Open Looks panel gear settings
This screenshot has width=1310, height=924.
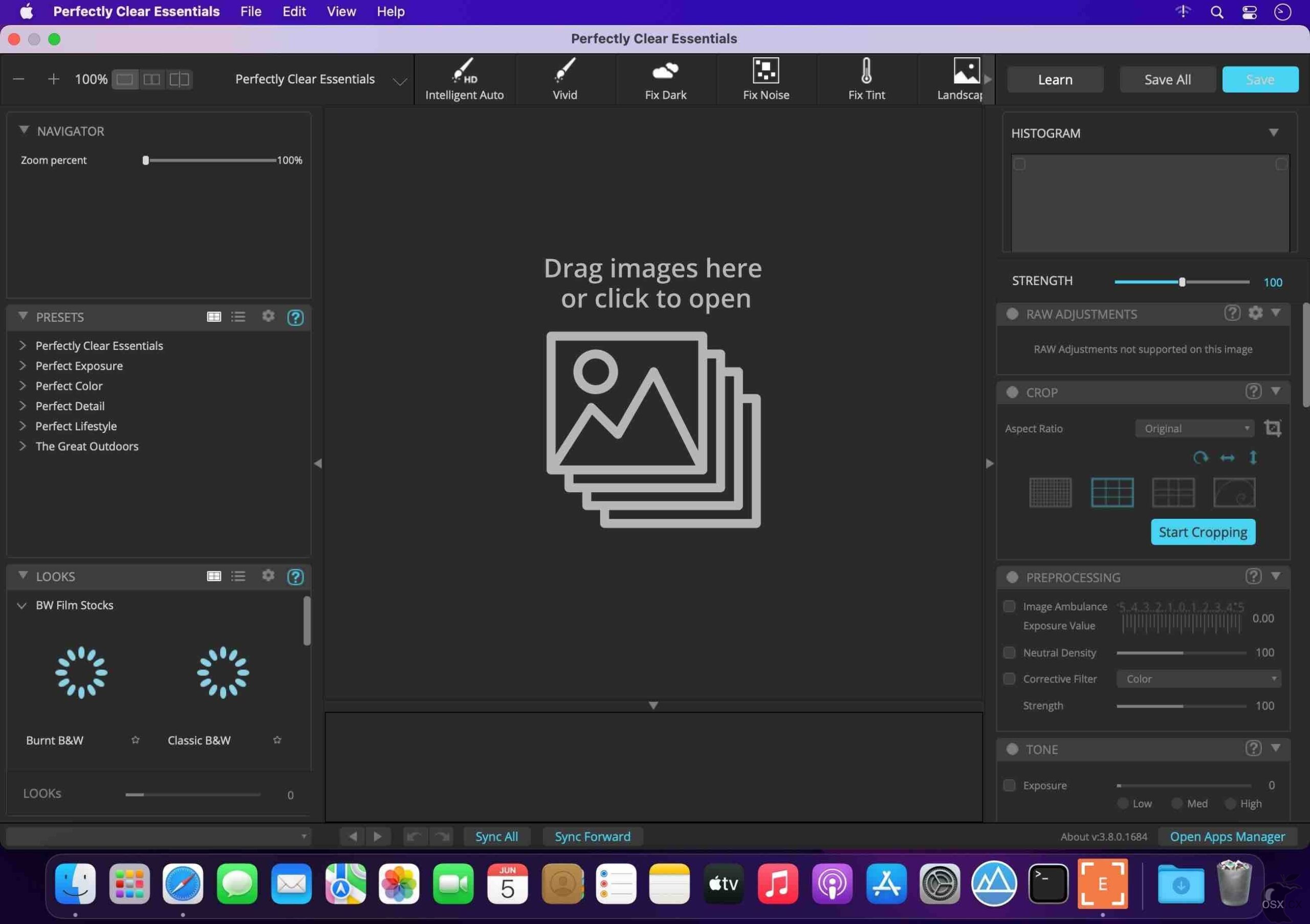coord(268,576)
